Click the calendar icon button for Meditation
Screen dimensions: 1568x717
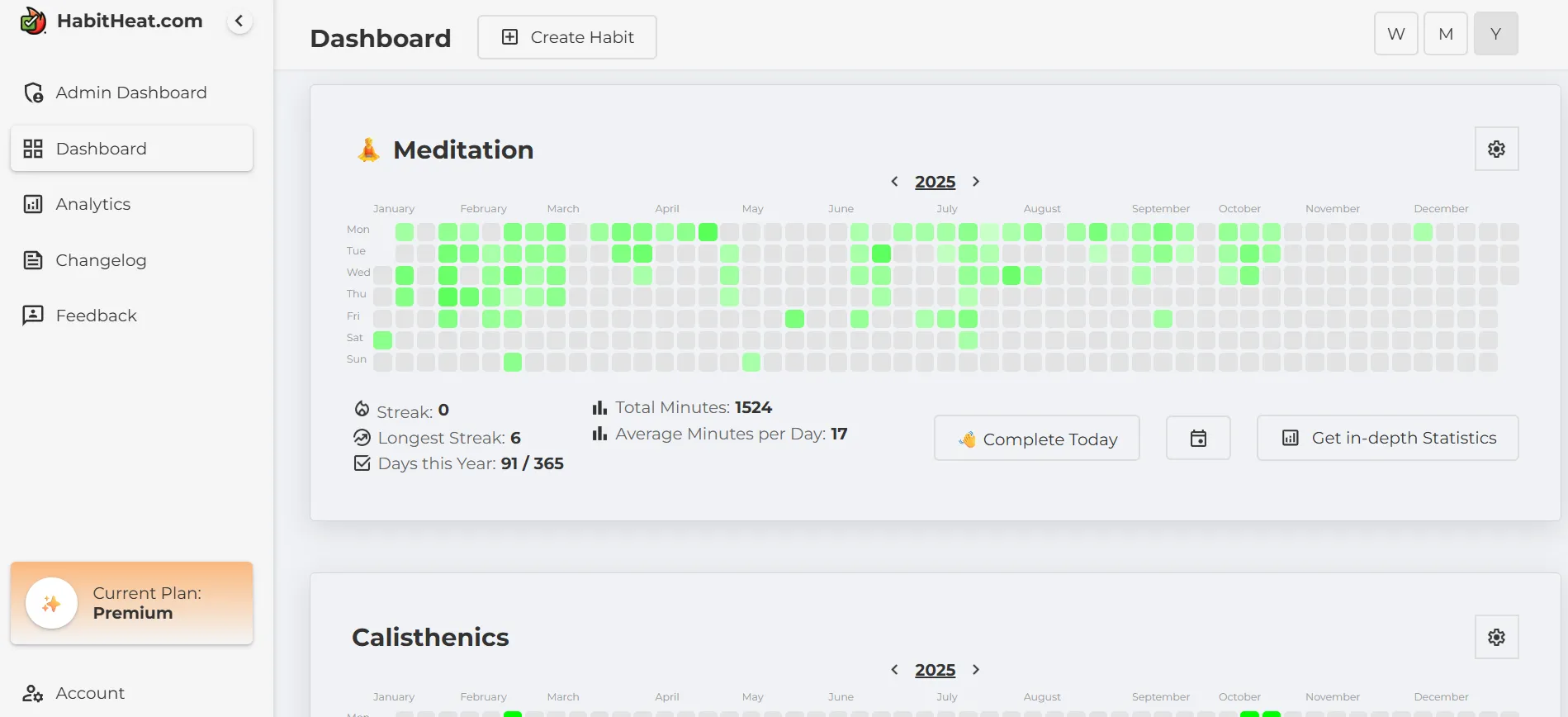point(1197,439)
